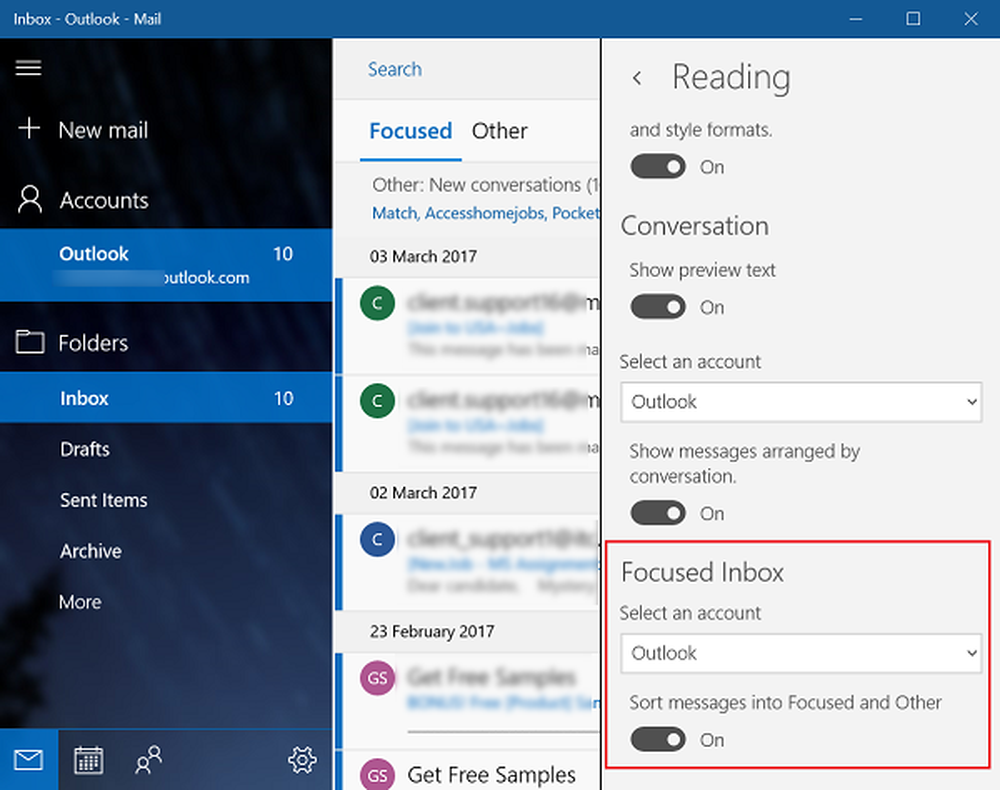1000x790 pixels.
Task: Select the Focused tab
Action: click(x=410, y=131)
